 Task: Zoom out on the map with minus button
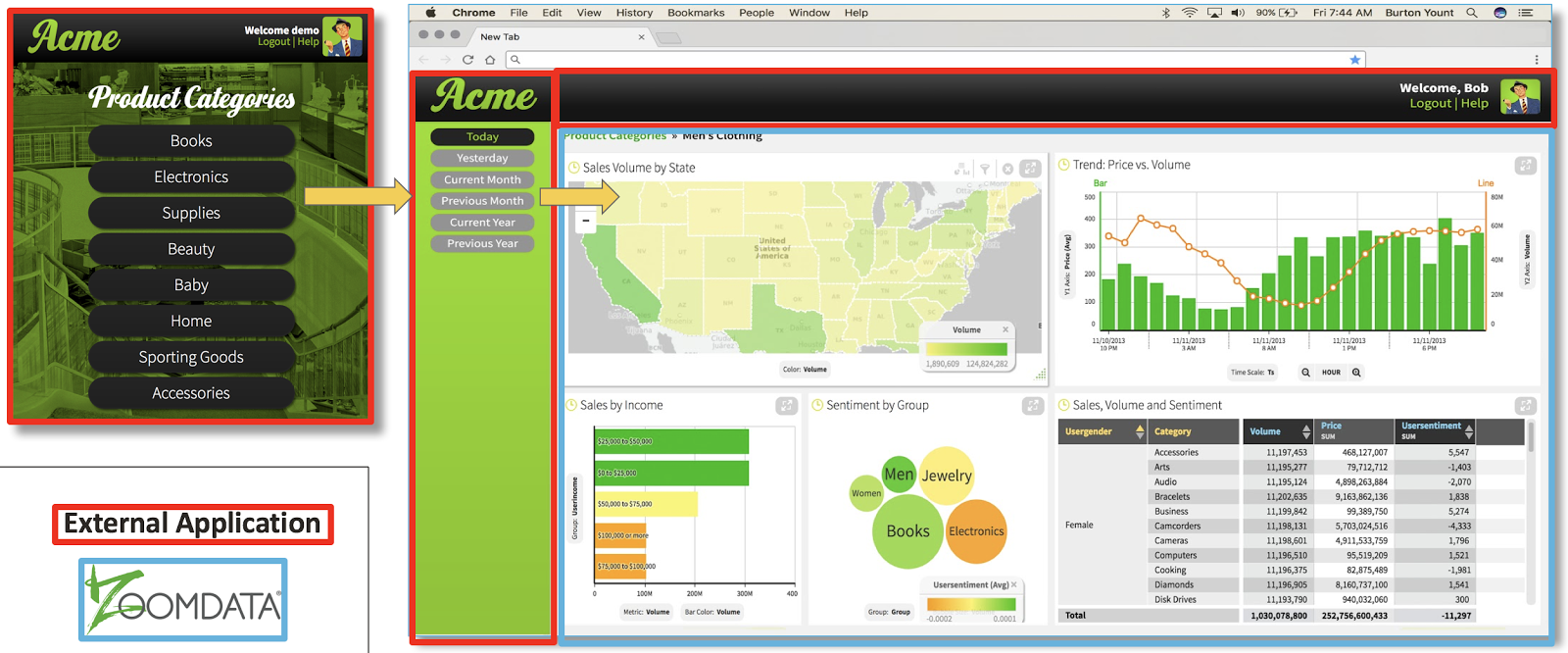point(586,221)
